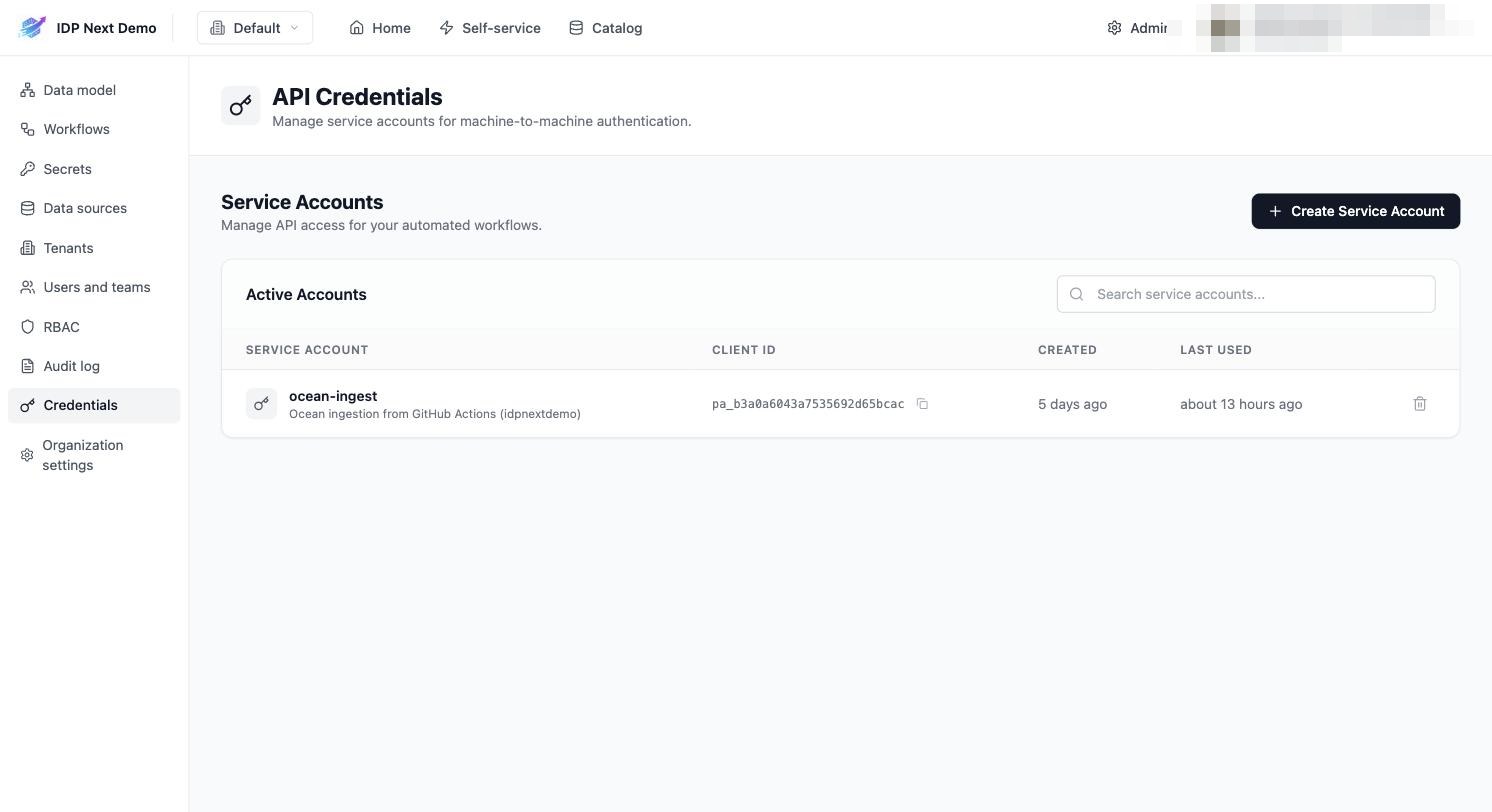Image resolution: width=1492 pixels, height=812 pixels.
Task: Copy the ocean-ingest client ID
Action: pos(922,404)
